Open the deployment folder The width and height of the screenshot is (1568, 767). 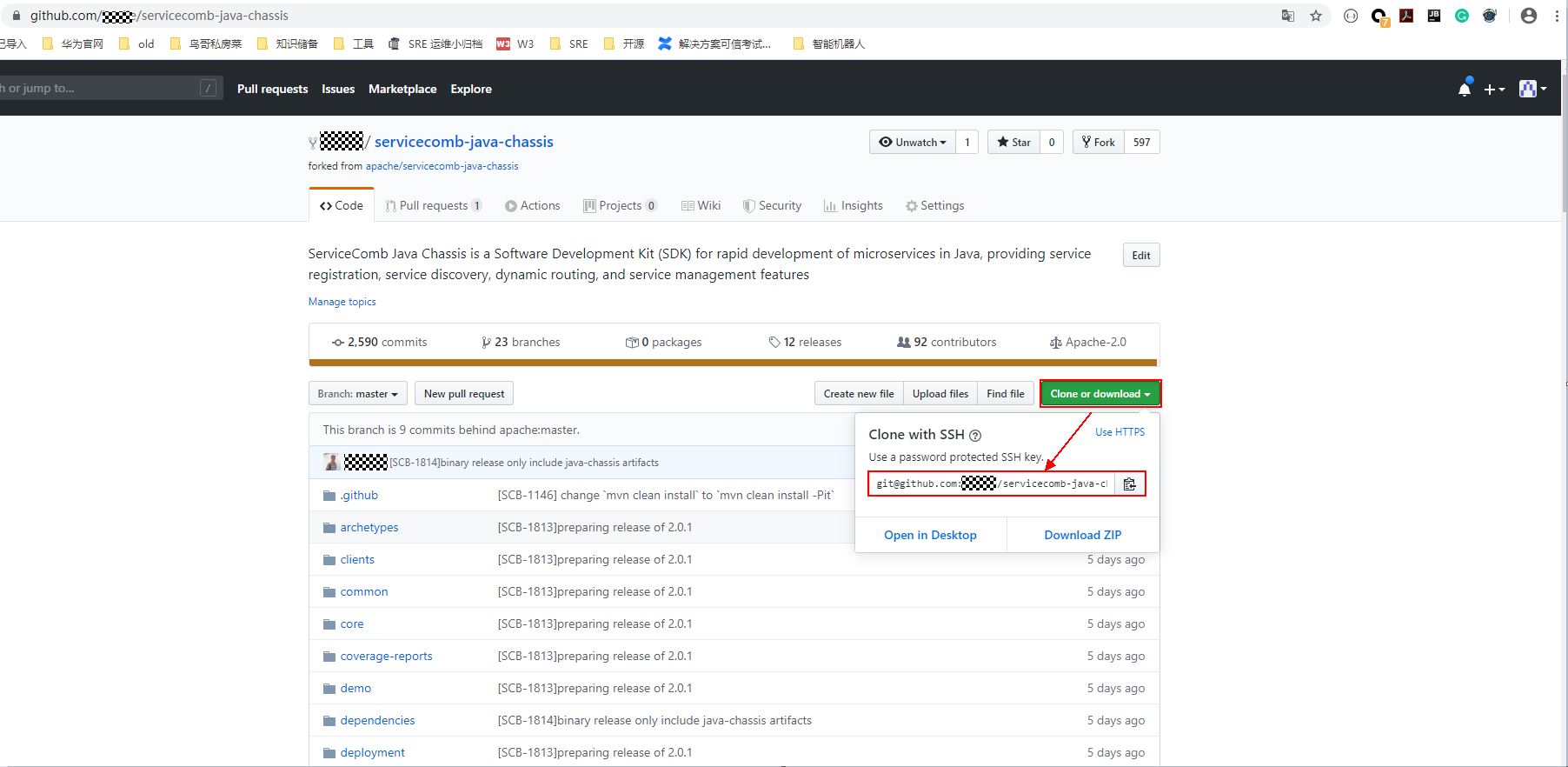[373, 752]
